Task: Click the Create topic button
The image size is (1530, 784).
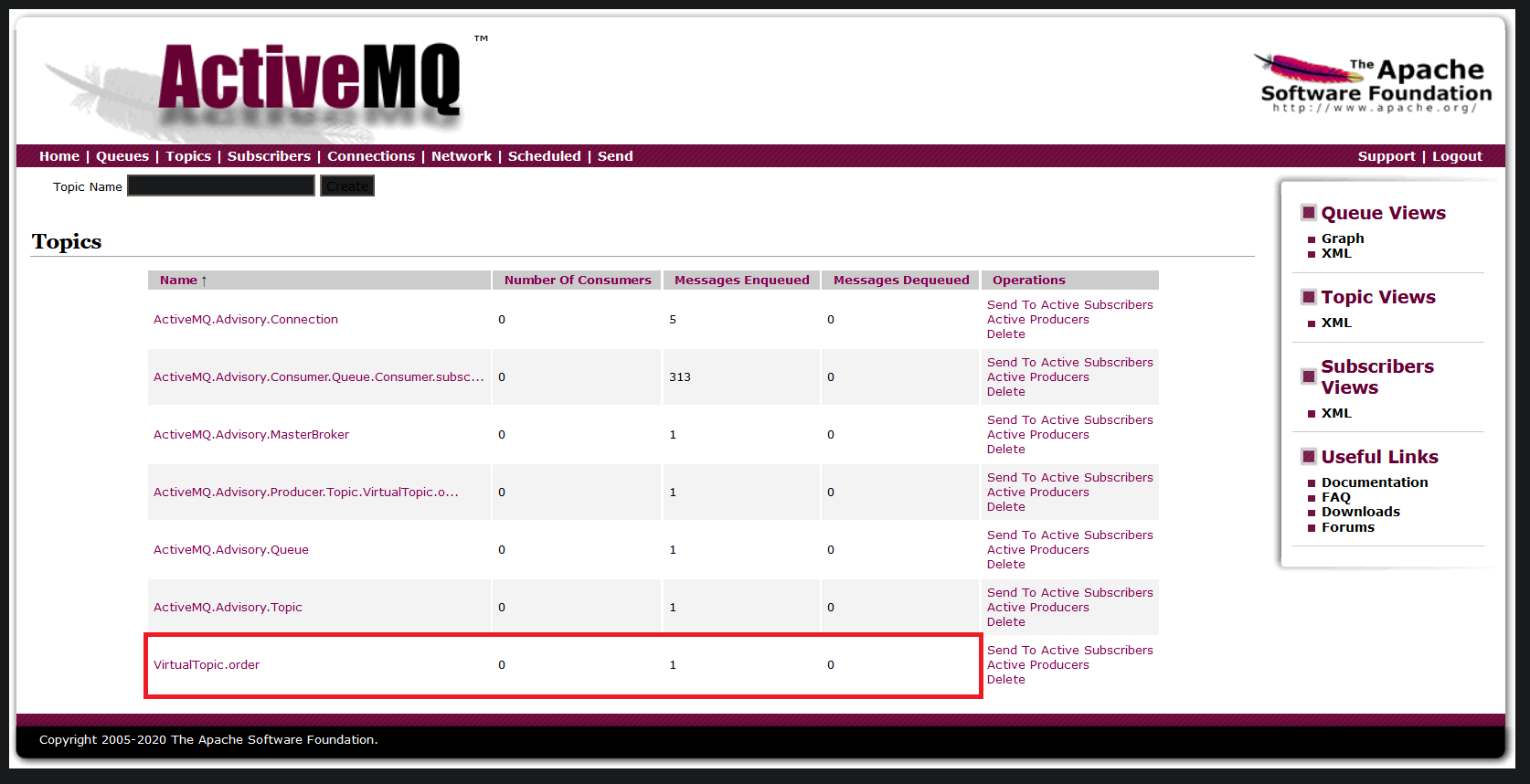Action: point(347,186)
